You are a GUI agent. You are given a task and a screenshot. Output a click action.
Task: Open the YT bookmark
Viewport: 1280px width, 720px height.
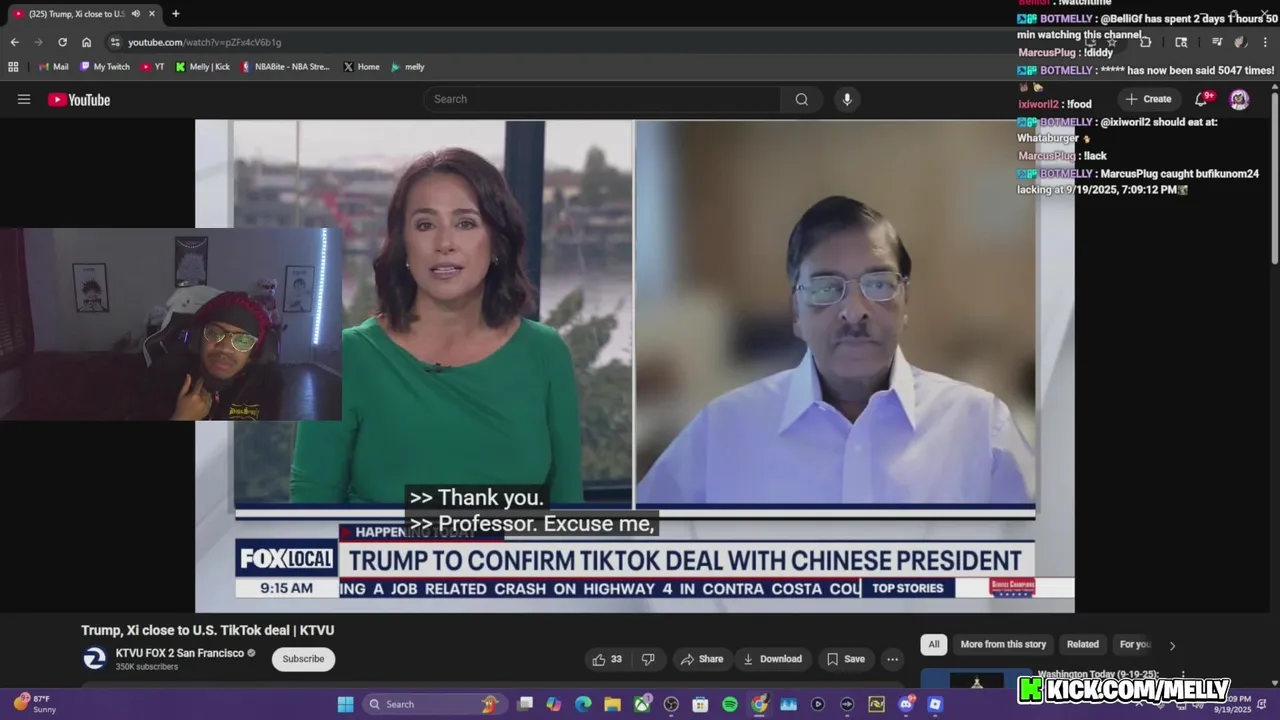click(x=153, y=67)
